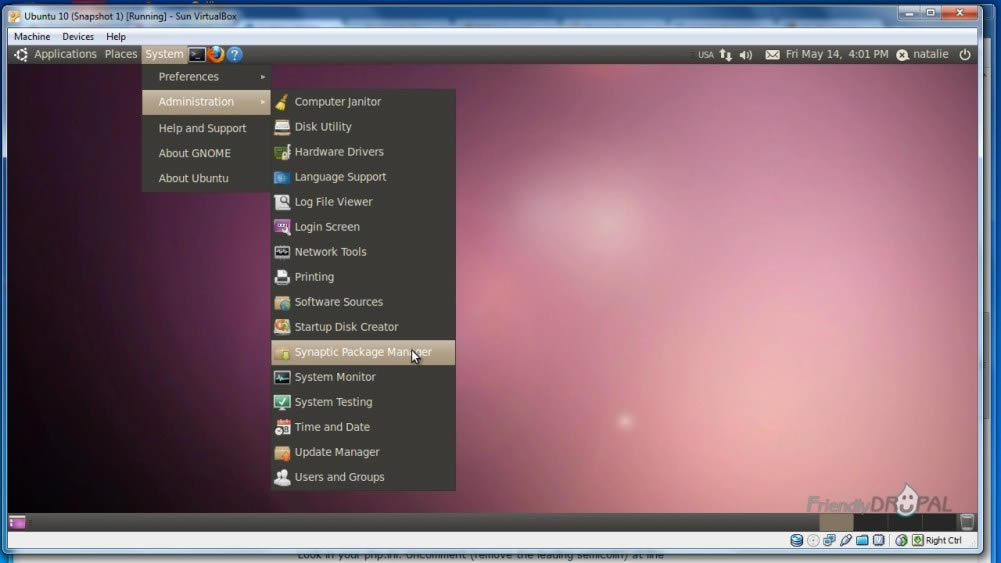Open the natalie user menu
Image resolution: width=1001 pixels, height=563 pixels.
pos(922,54)
